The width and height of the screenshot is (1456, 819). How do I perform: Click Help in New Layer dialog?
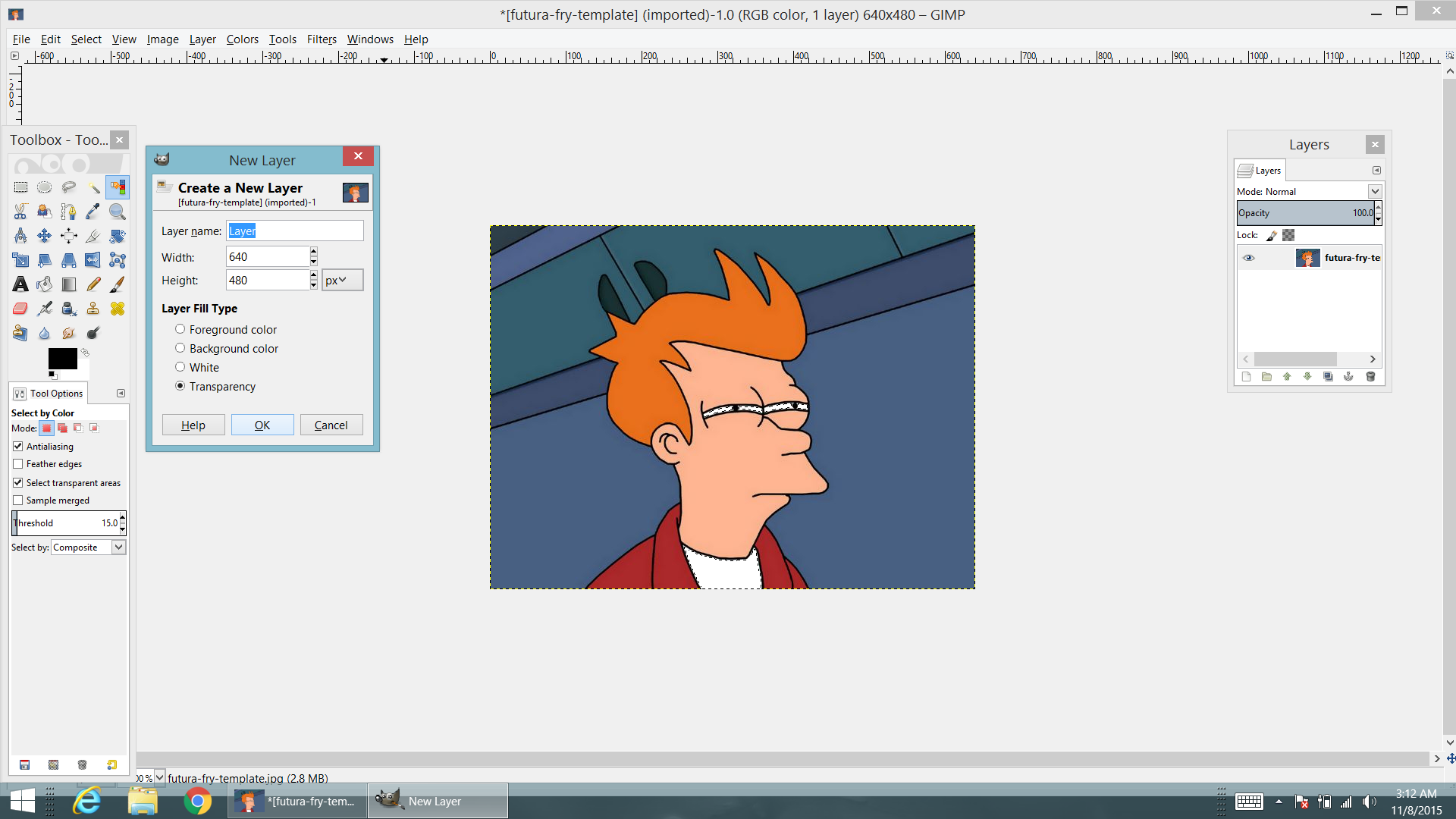(x=193, y=425)
